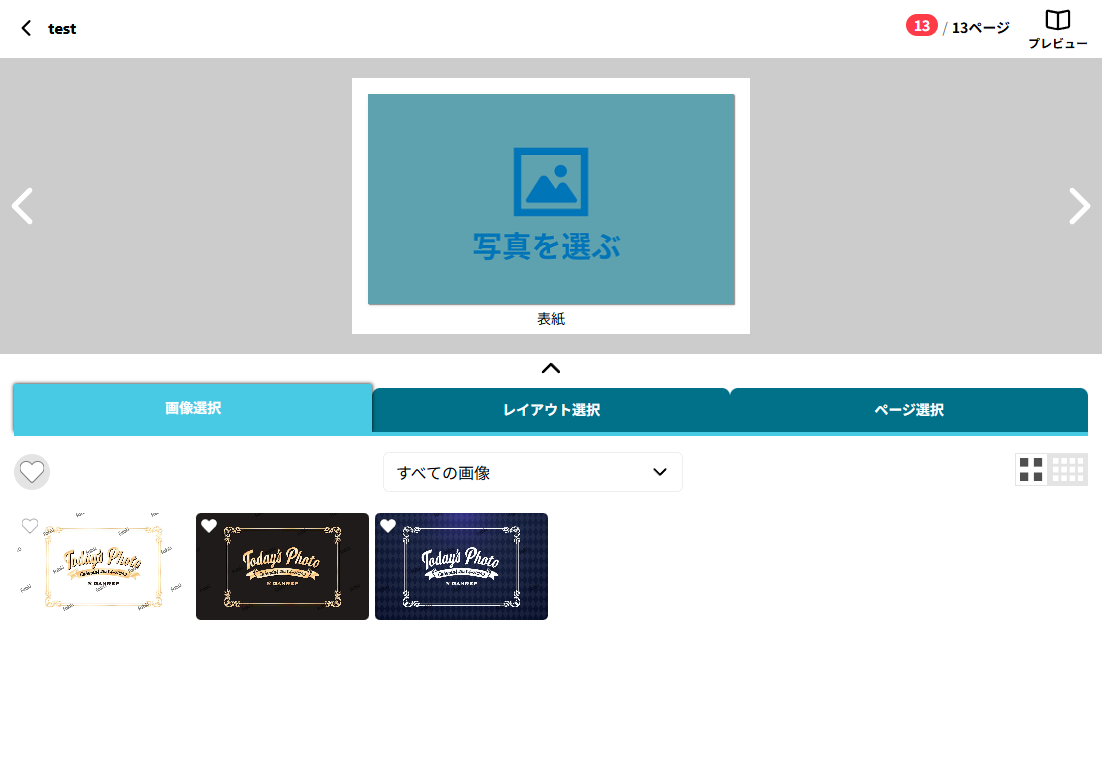Viewport: 1102px width, 777px height.
Task: Switch to small grid view
Action: point(1068,470)
